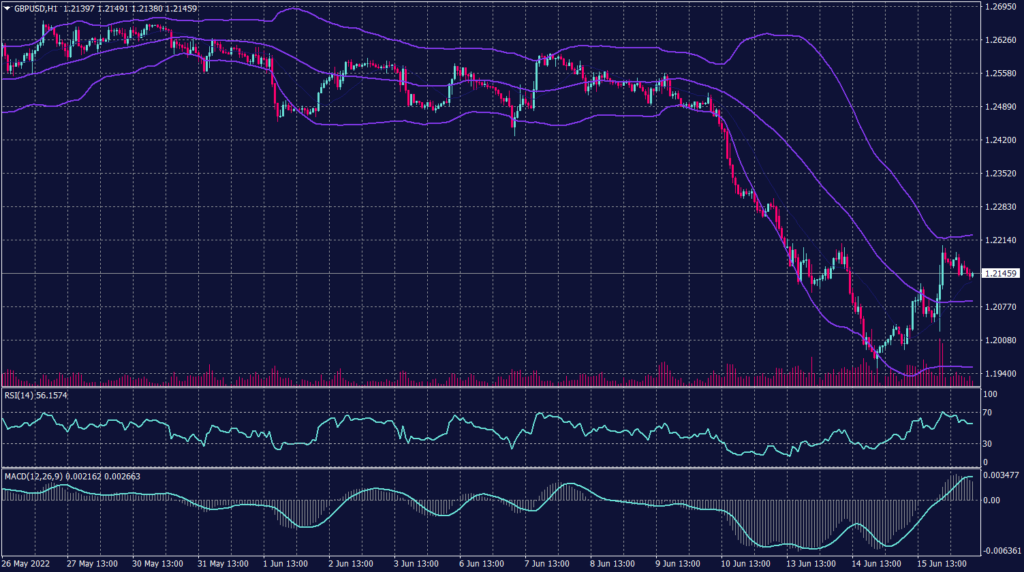1024x572 pixels.
Task: Click the RSI 100 level label
Action: [990, 395]
